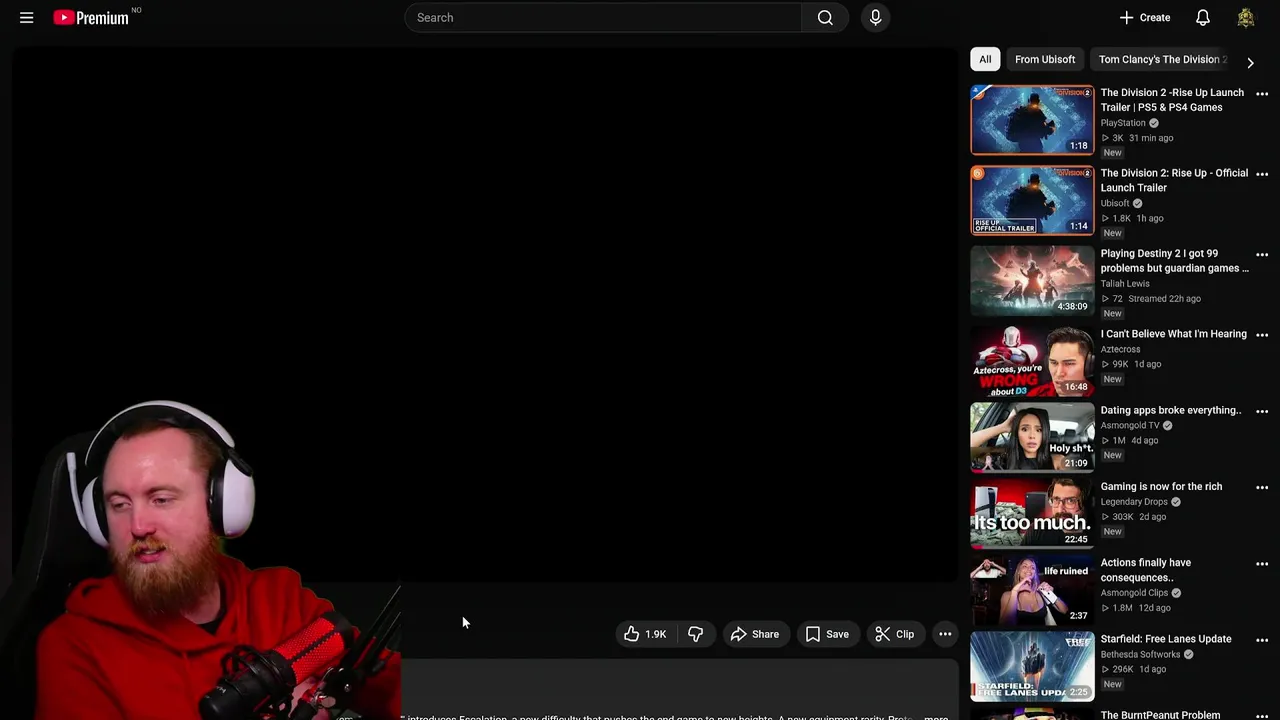Open the Legendary Drops channel link
This screenshot has width=1280, height=720.
coord(1134,502)
